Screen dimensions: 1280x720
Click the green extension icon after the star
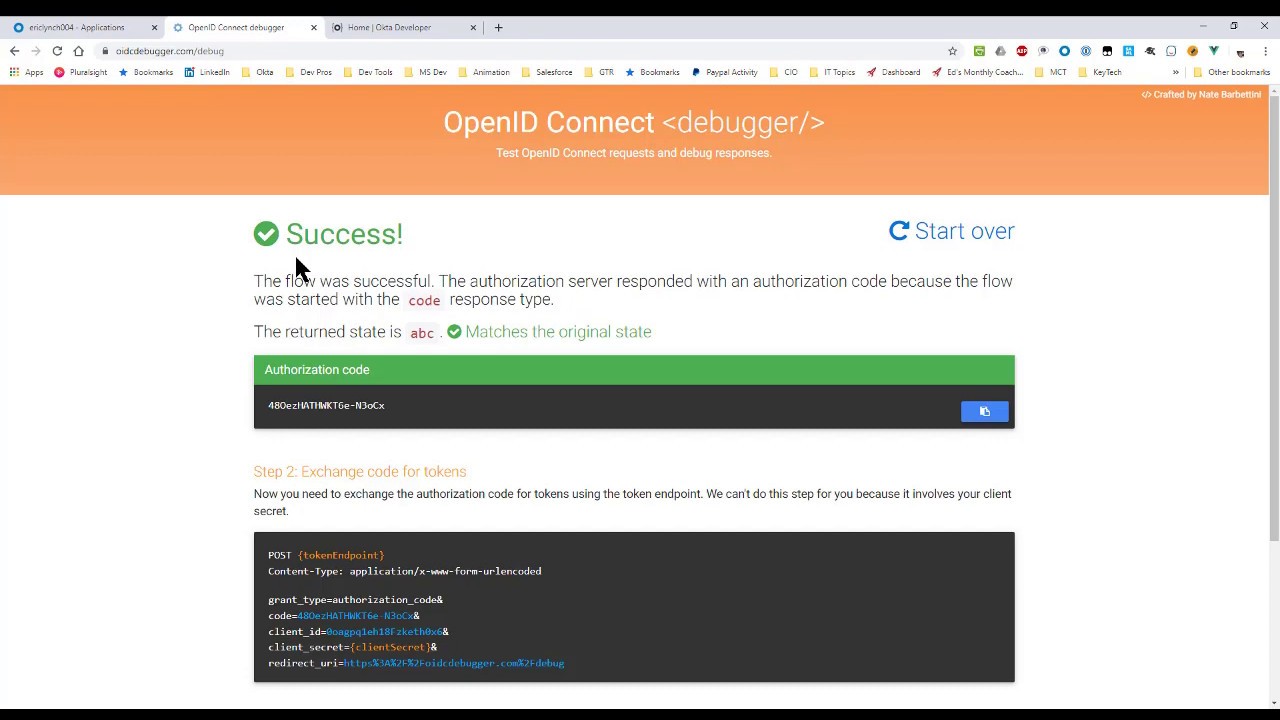979,51
